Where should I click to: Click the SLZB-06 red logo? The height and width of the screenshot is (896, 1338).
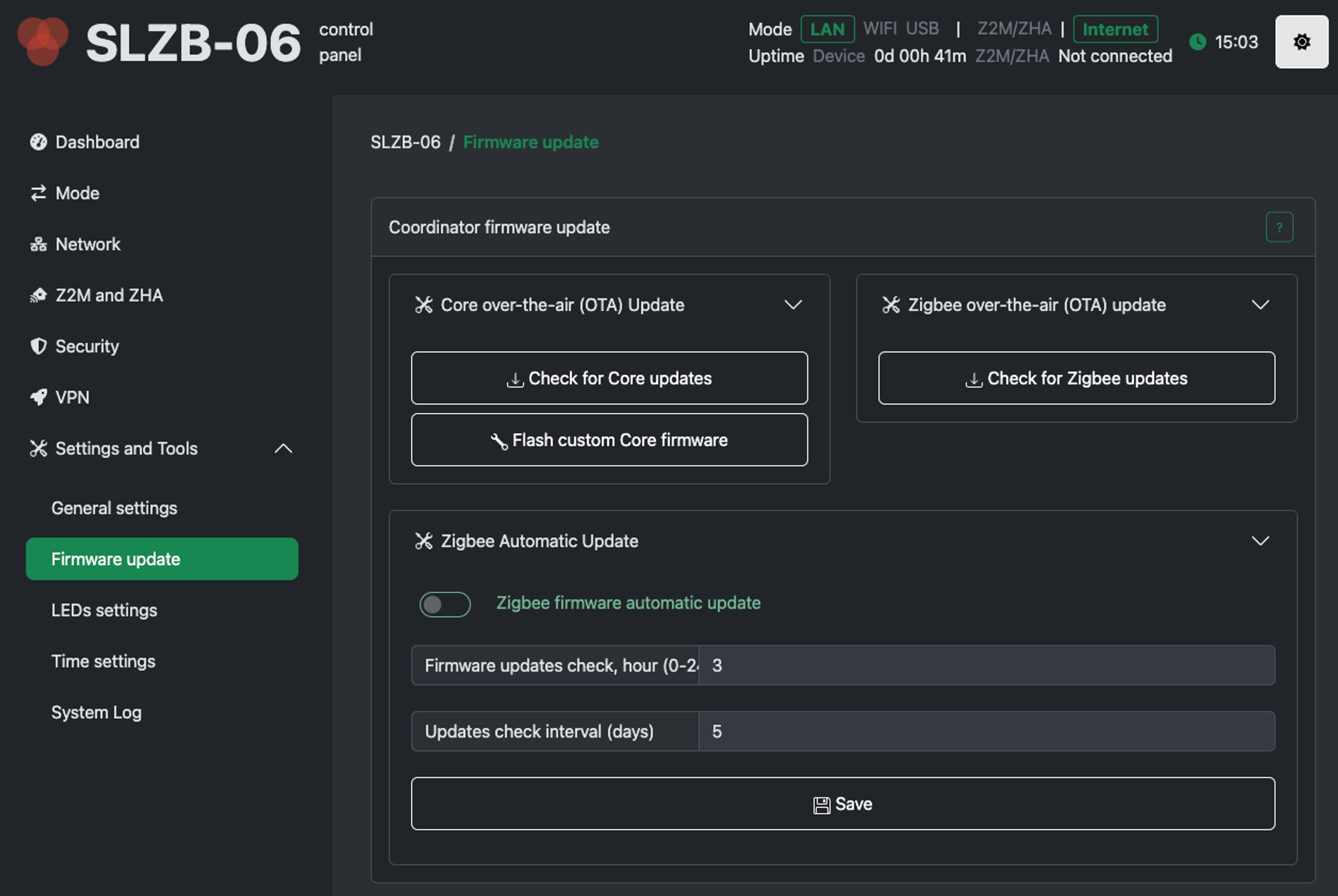(x=42, y=41)
